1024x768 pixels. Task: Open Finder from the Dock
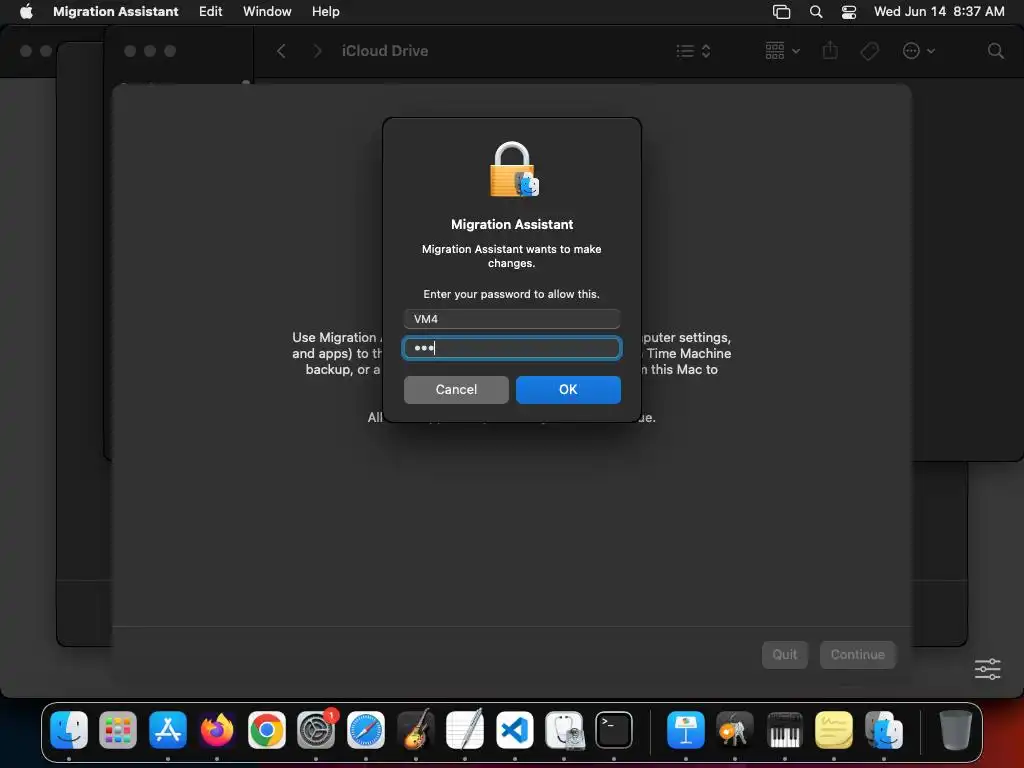(x=69, y=729)
